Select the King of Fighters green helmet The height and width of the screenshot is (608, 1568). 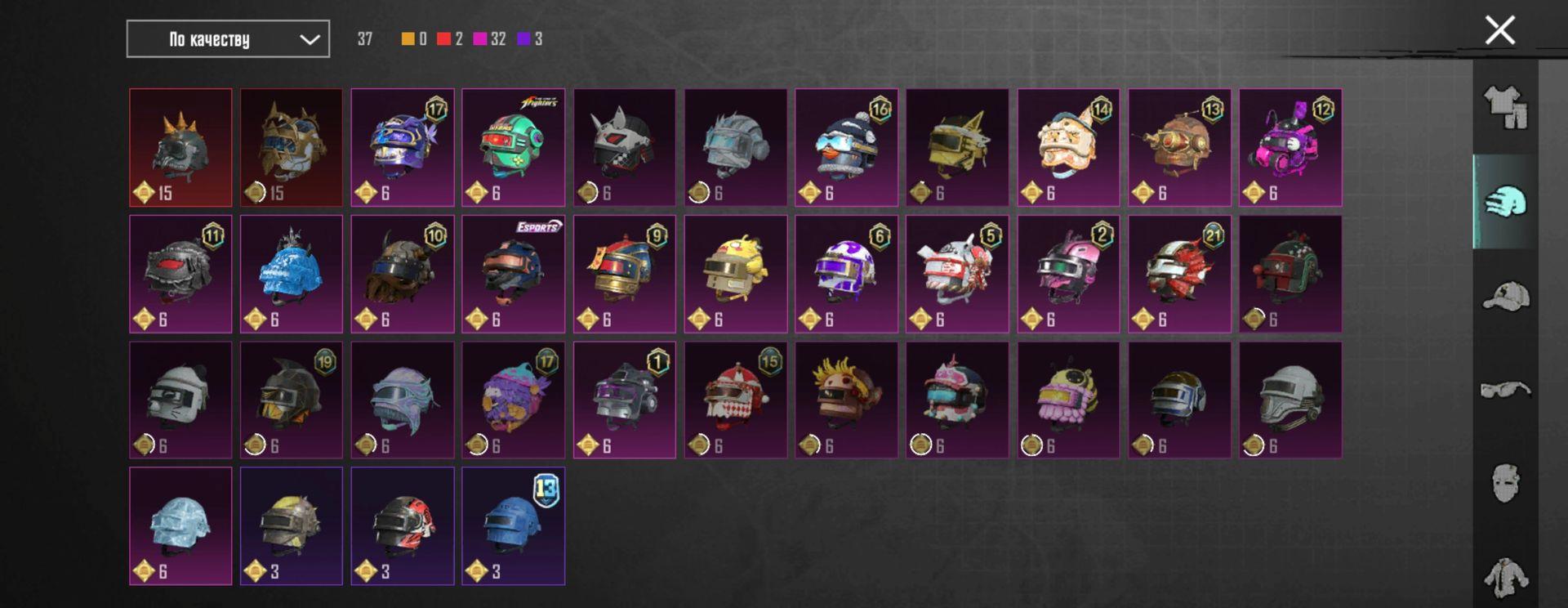(x=513, y=147)
